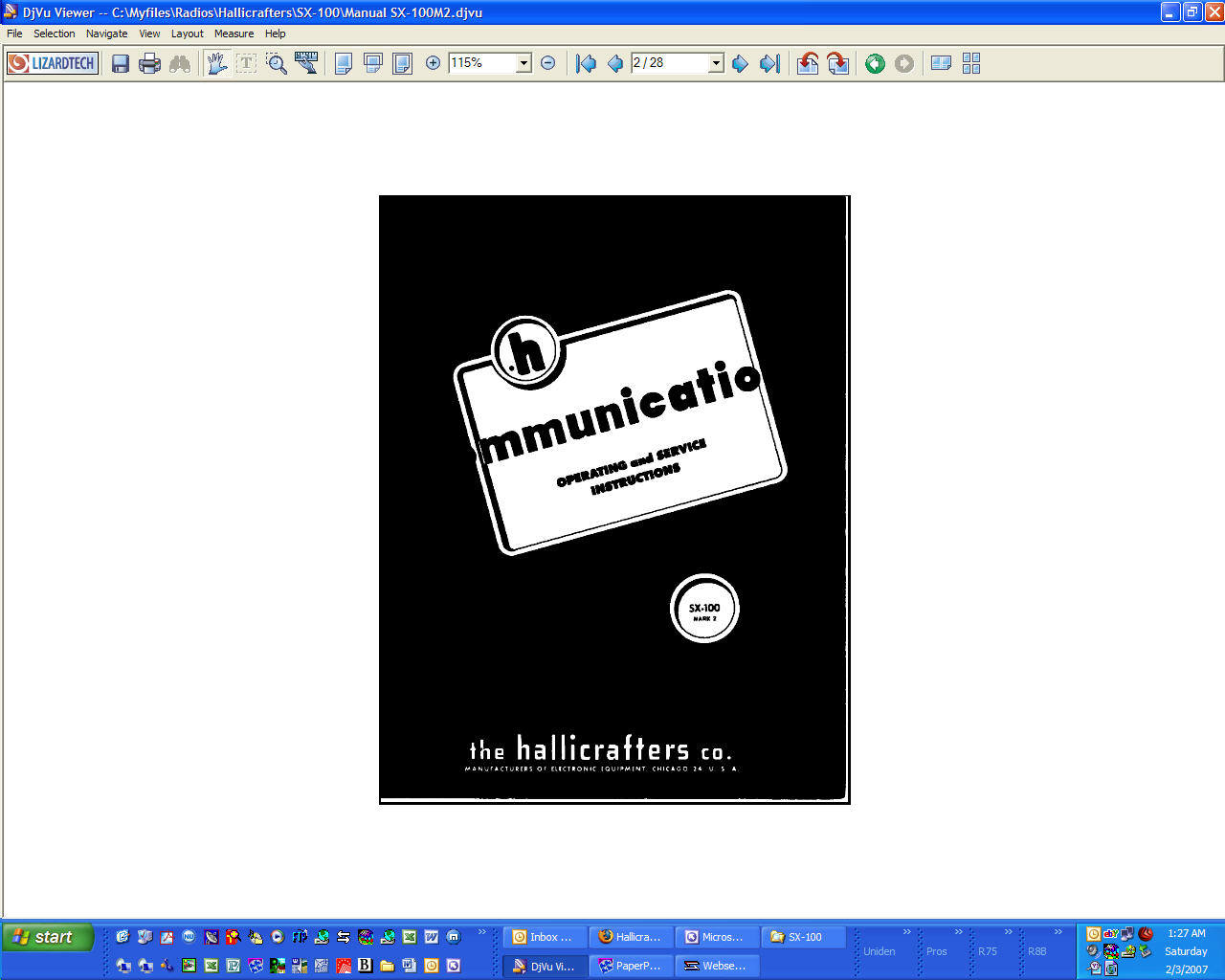This screenshot has width=1225, height=980.
Task: Jump to the last page
Action: click(x=769, y=63)
